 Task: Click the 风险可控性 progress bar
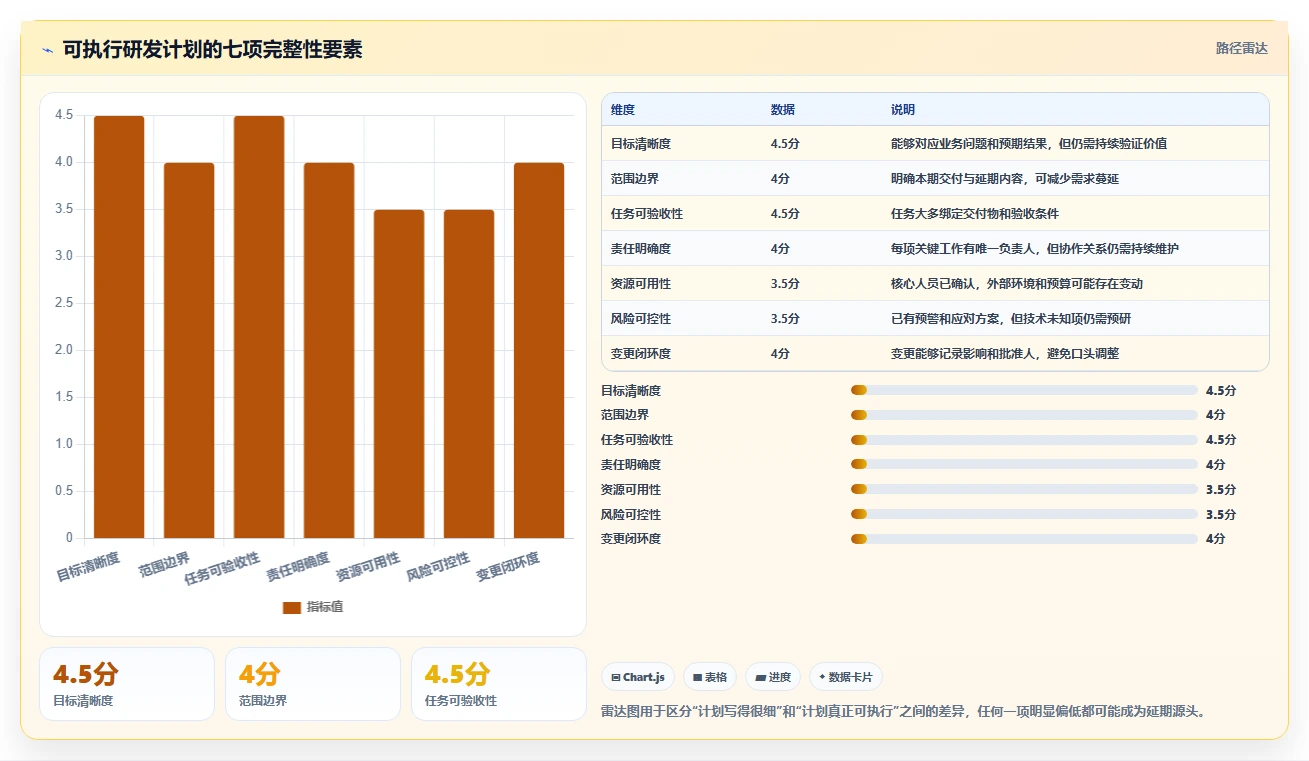coord(1024,514)
